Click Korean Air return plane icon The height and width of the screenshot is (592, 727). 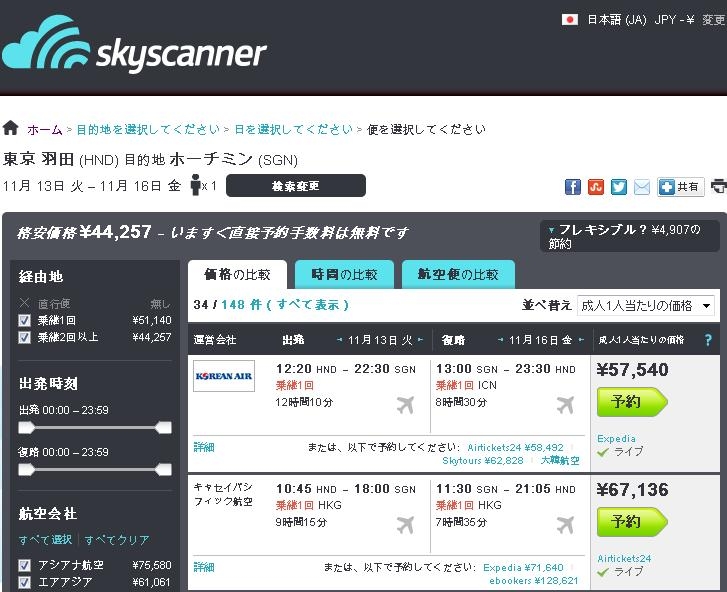[565, 405]
